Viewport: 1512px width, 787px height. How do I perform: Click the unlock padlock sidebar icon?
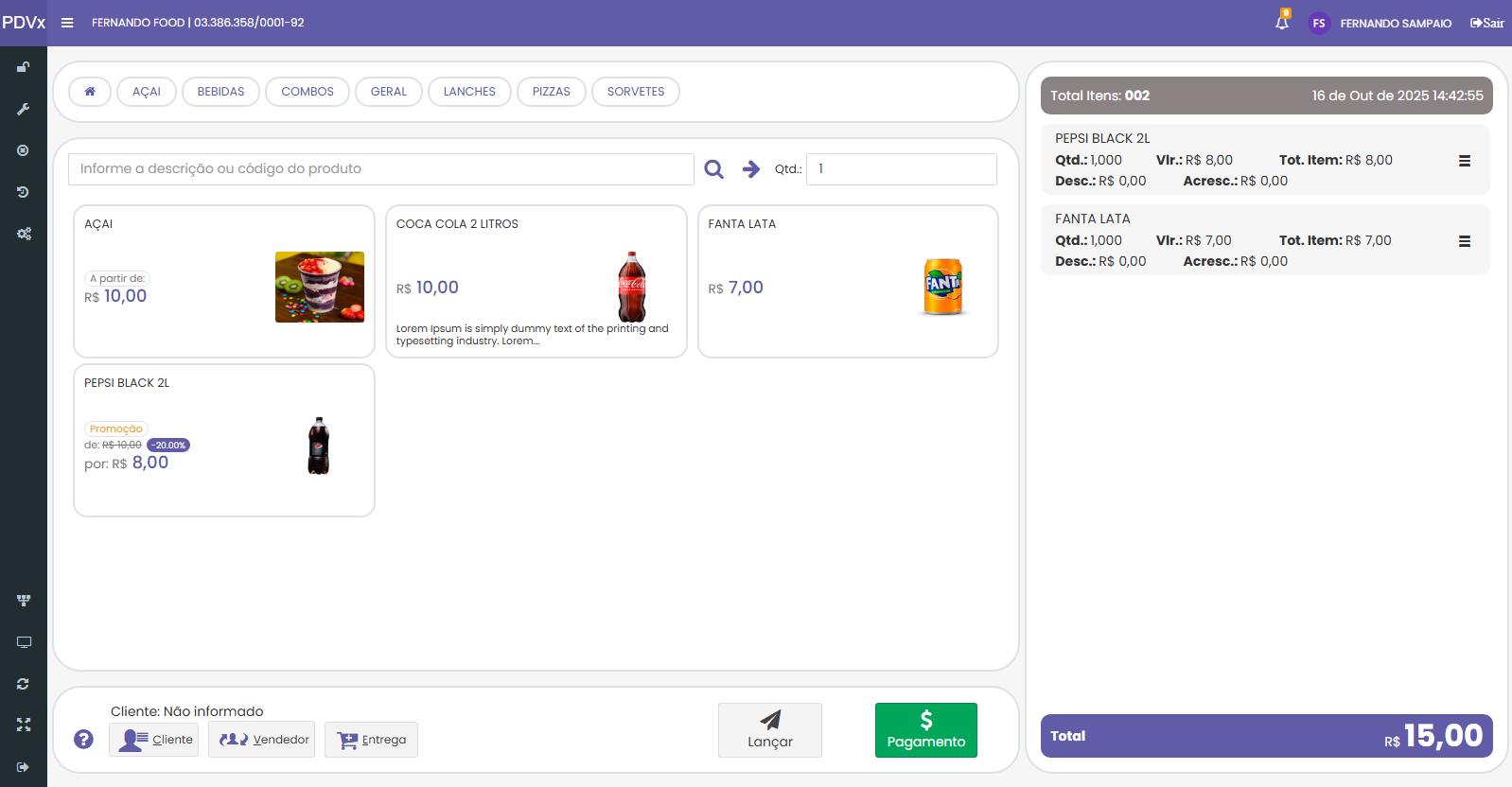click(x=24, y=67)
